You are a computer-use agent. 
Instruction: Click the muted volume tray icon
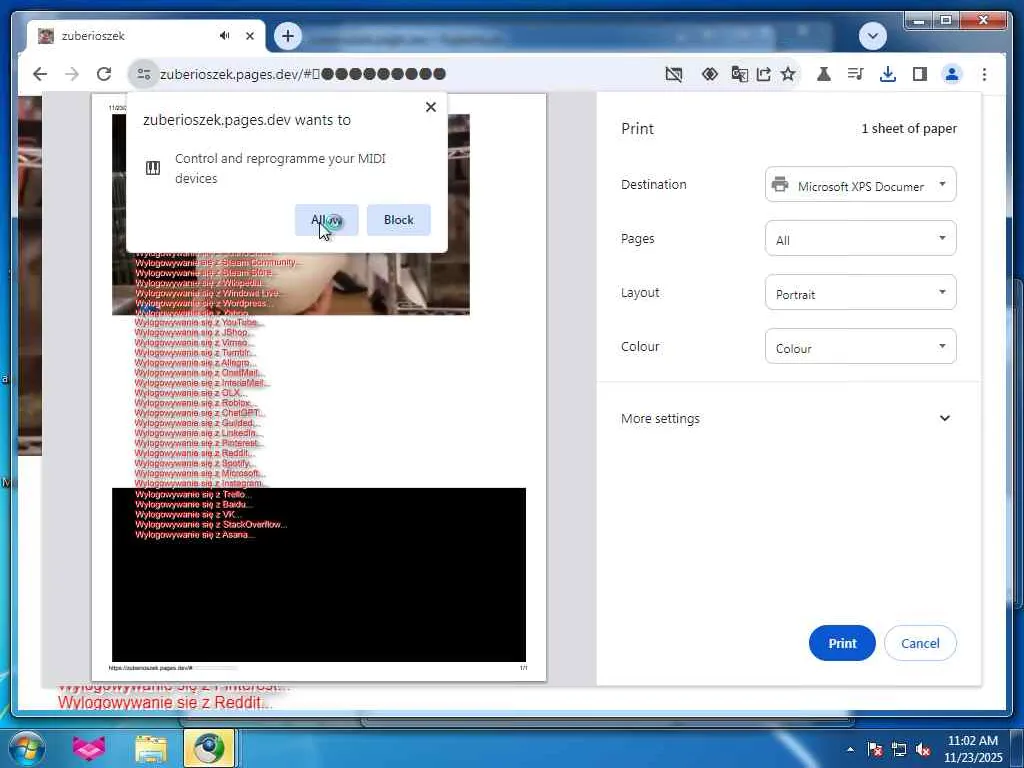923,749
